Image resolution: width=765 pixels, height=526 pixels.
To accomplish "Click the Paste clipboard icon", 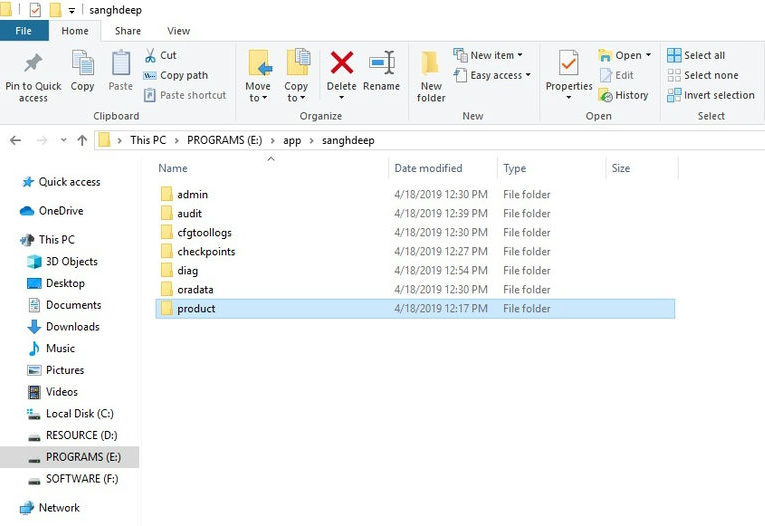I will [x=121, y=63].
